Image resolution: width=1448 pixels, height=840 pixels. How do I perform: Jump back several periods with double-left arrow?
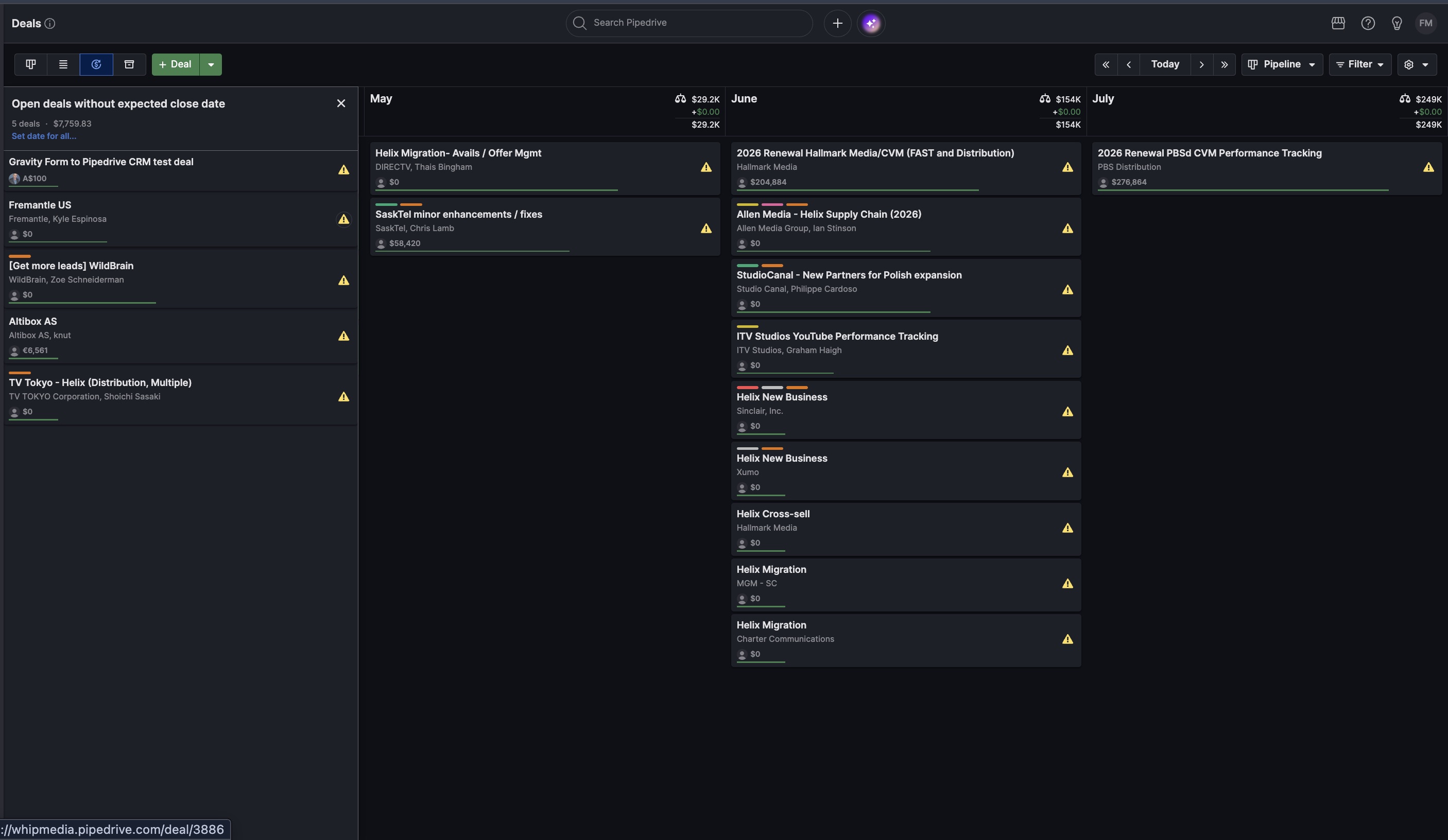point(1106,64)
